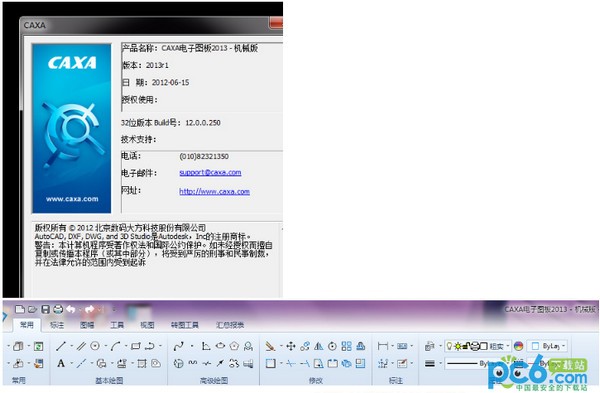The image size is (600, 393).
Task: Click the Open file folder icon
Action: [33, 309]
